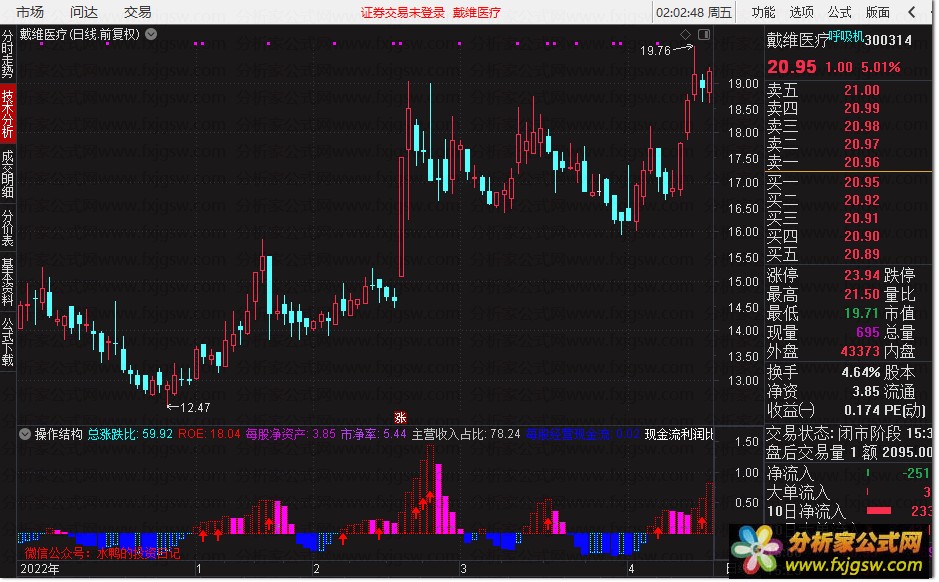This screenshot has width=939, height=582.
Task: Click 2022年 label on time axis
Action: 40,569
